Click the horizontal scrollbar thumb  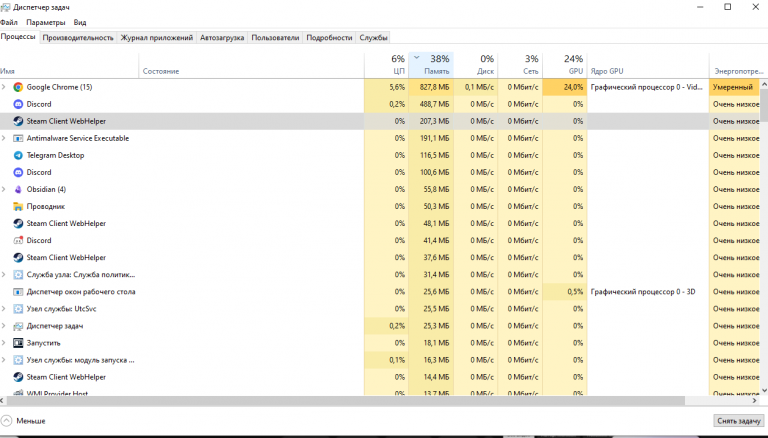(x=346, y=401)
